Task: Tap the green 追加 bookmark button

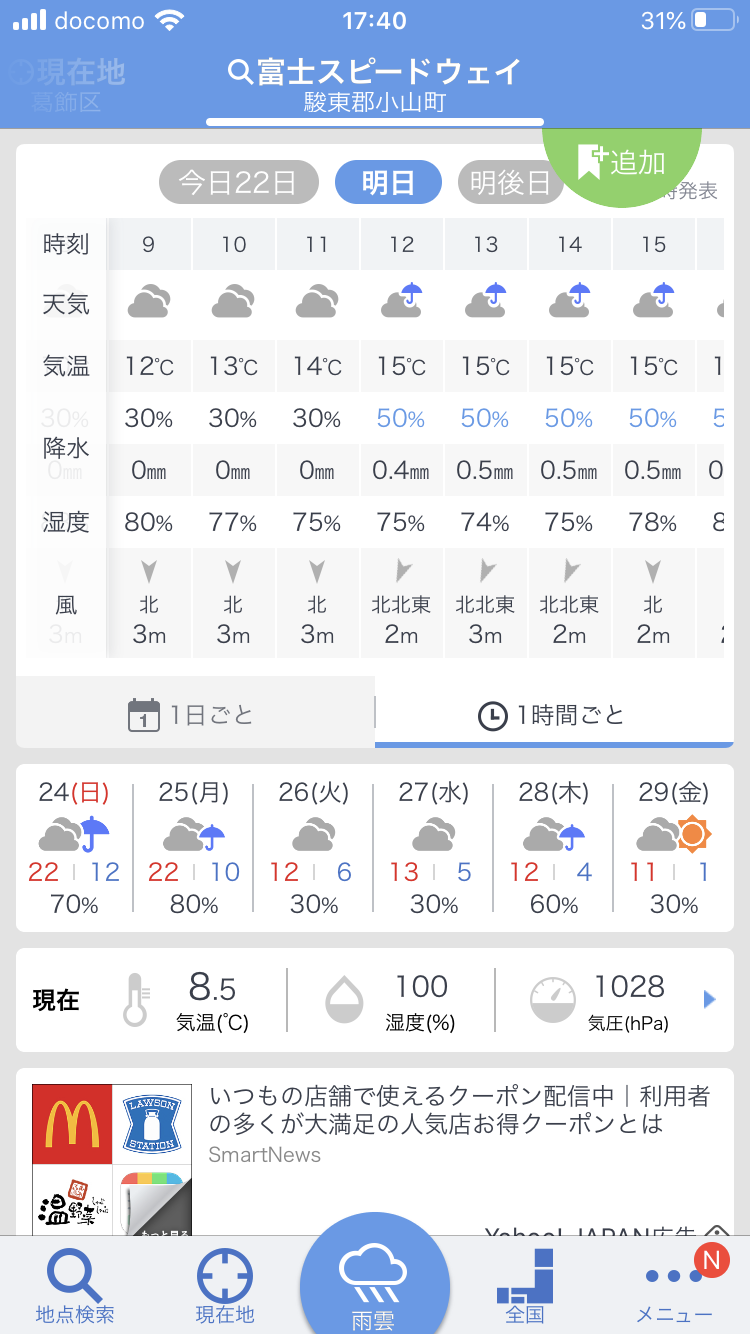Action: click(622, 161)
